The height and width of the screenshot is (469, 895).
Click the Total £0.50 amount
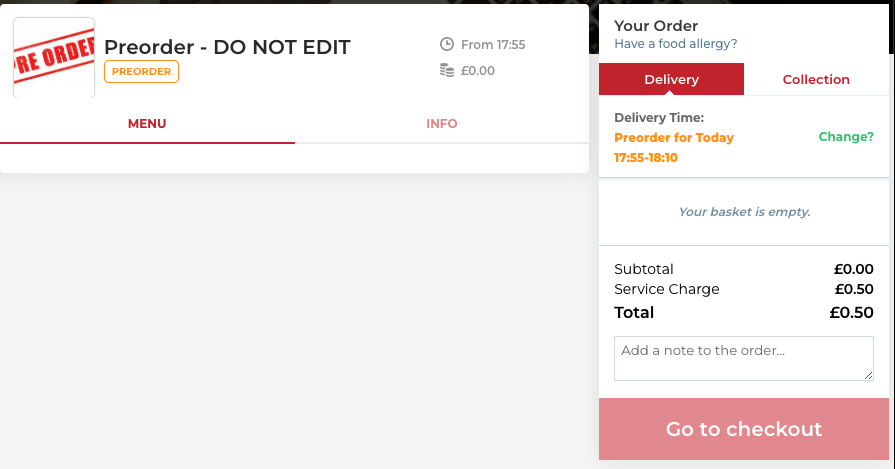click(x=852, y=313)
